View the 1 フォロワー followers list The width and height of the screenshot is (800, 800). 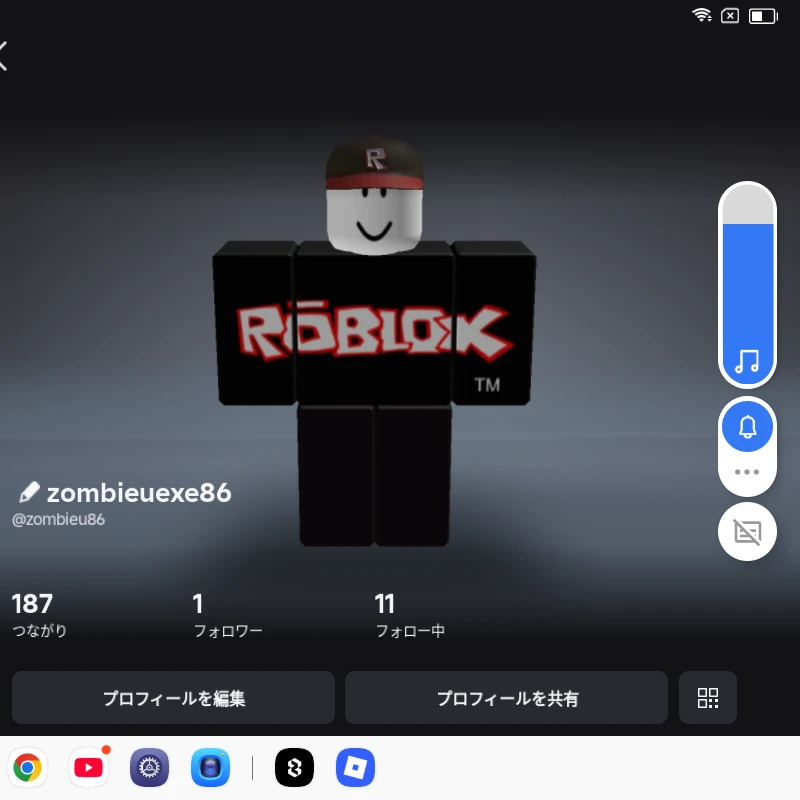(x=228, y=615)
